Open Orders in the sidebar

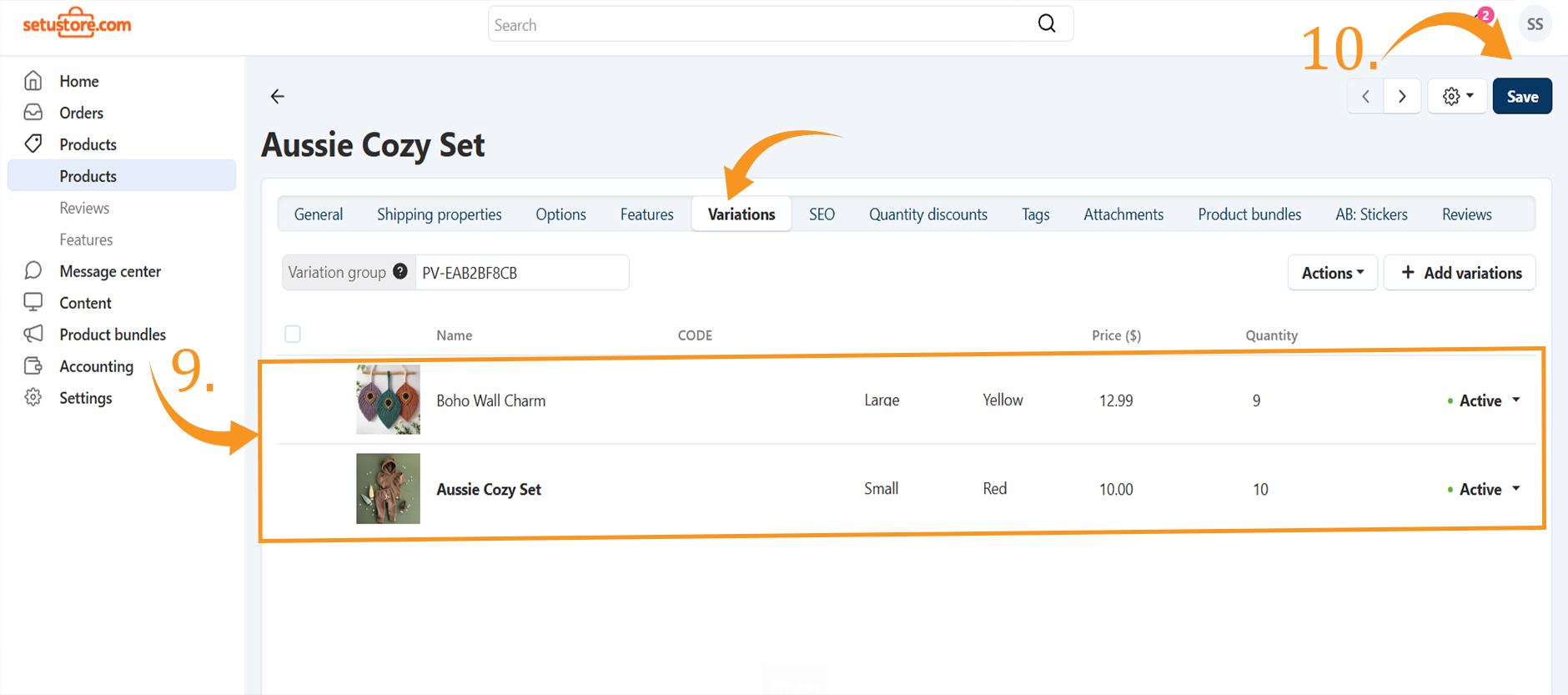82,113
